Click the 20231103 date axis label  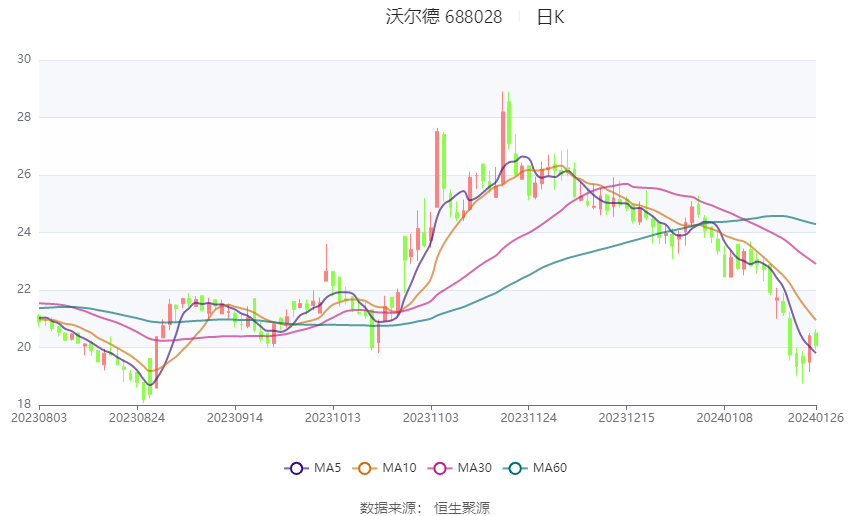431,418
